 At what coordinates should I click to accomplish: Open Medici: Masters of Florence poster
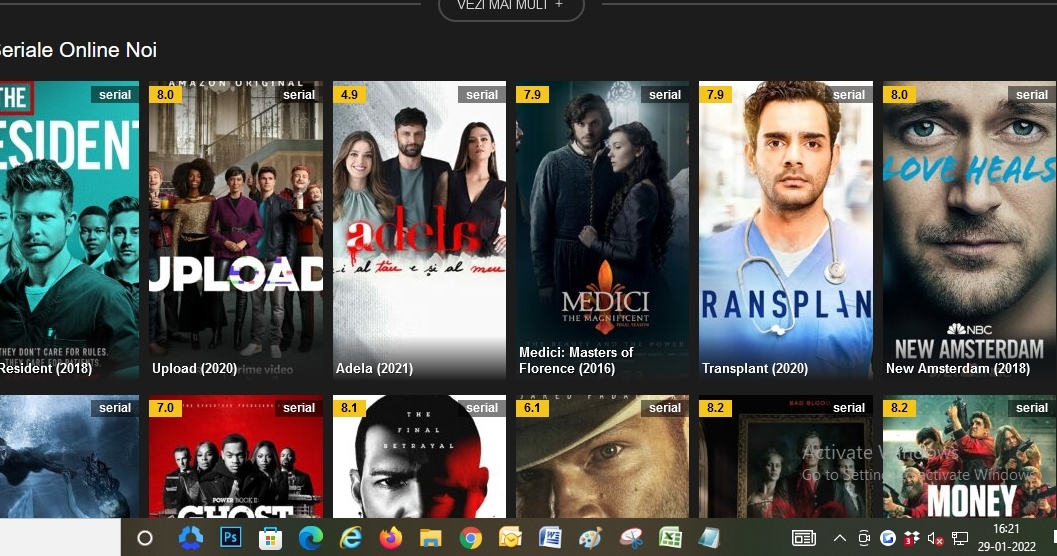click(603, 230)
